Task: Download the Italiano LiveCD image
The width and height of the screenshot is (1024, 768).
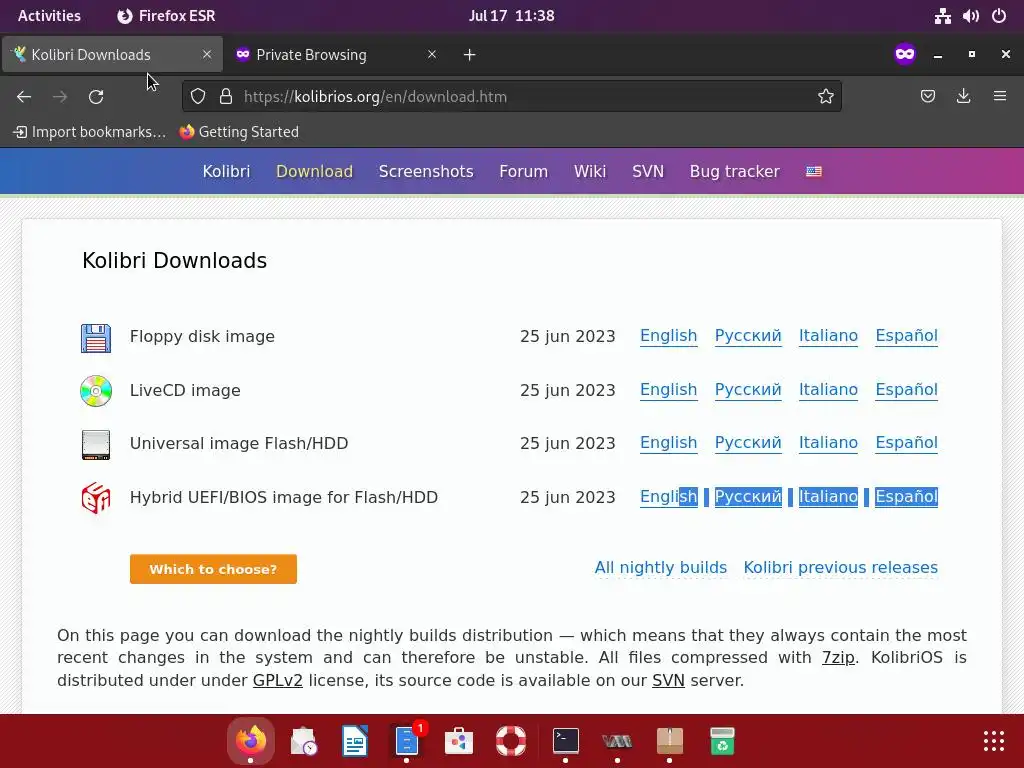Action: point(828,390)
